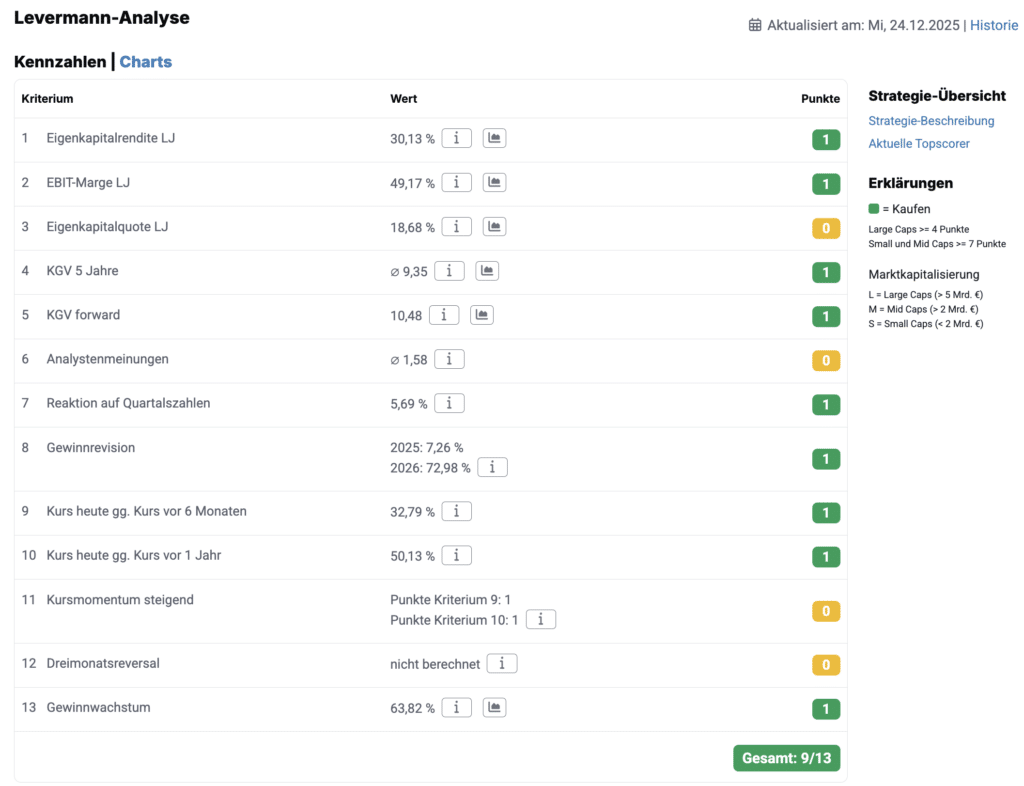Show chart icon for Gewinnwachstum

pos(494,707)
